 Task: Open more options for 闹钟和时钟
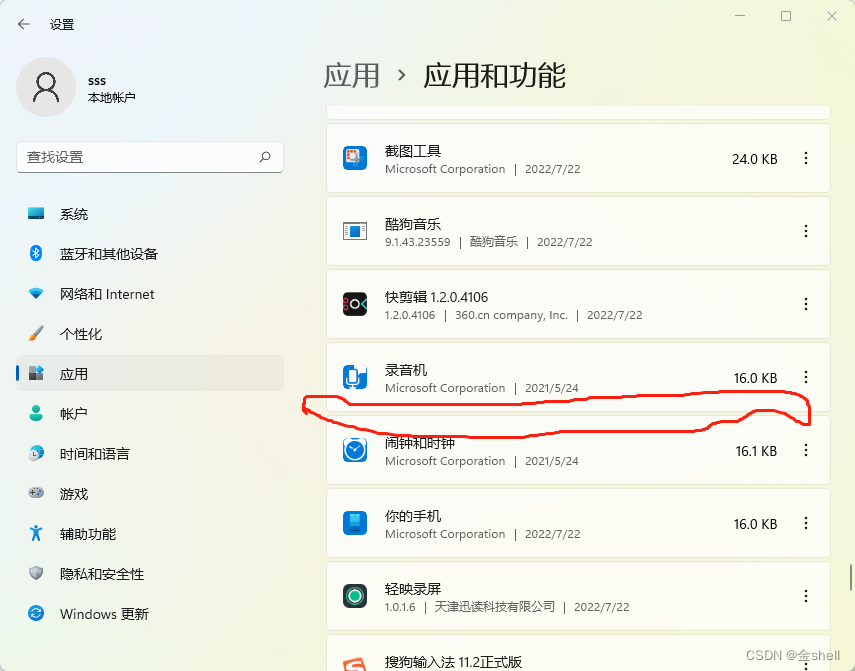click(x=806, y=450)
